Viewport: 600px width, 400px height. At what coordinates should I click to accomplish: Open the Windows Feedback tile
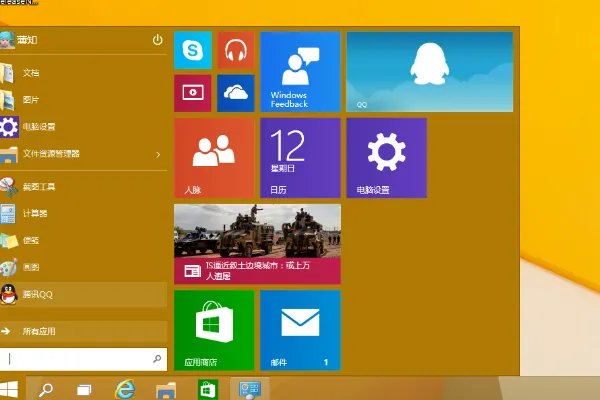pyautogui.click(x=300, y=72)
